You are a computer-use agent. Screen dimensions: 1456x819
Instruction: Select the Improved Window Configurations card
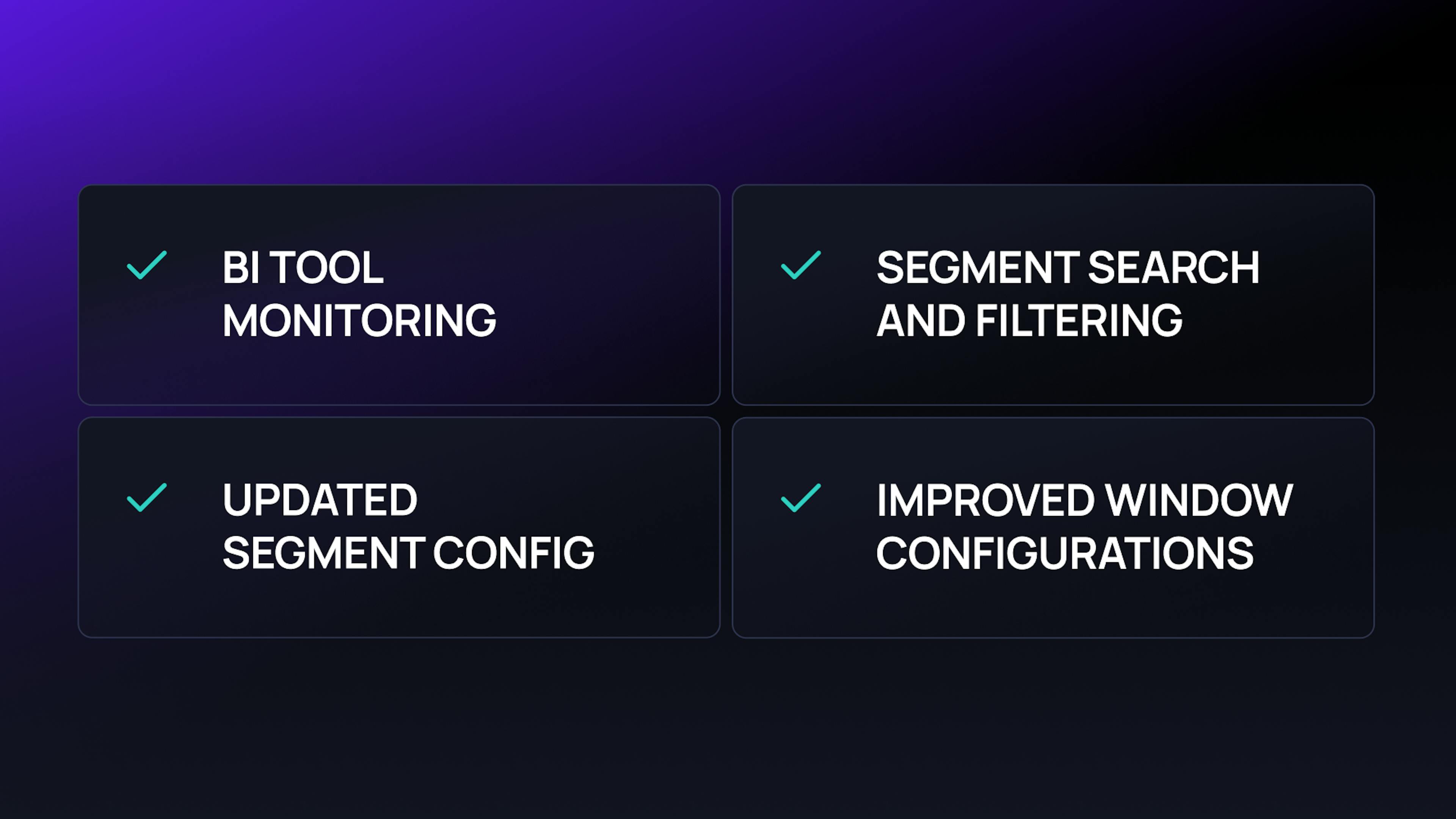(1053, 527)
